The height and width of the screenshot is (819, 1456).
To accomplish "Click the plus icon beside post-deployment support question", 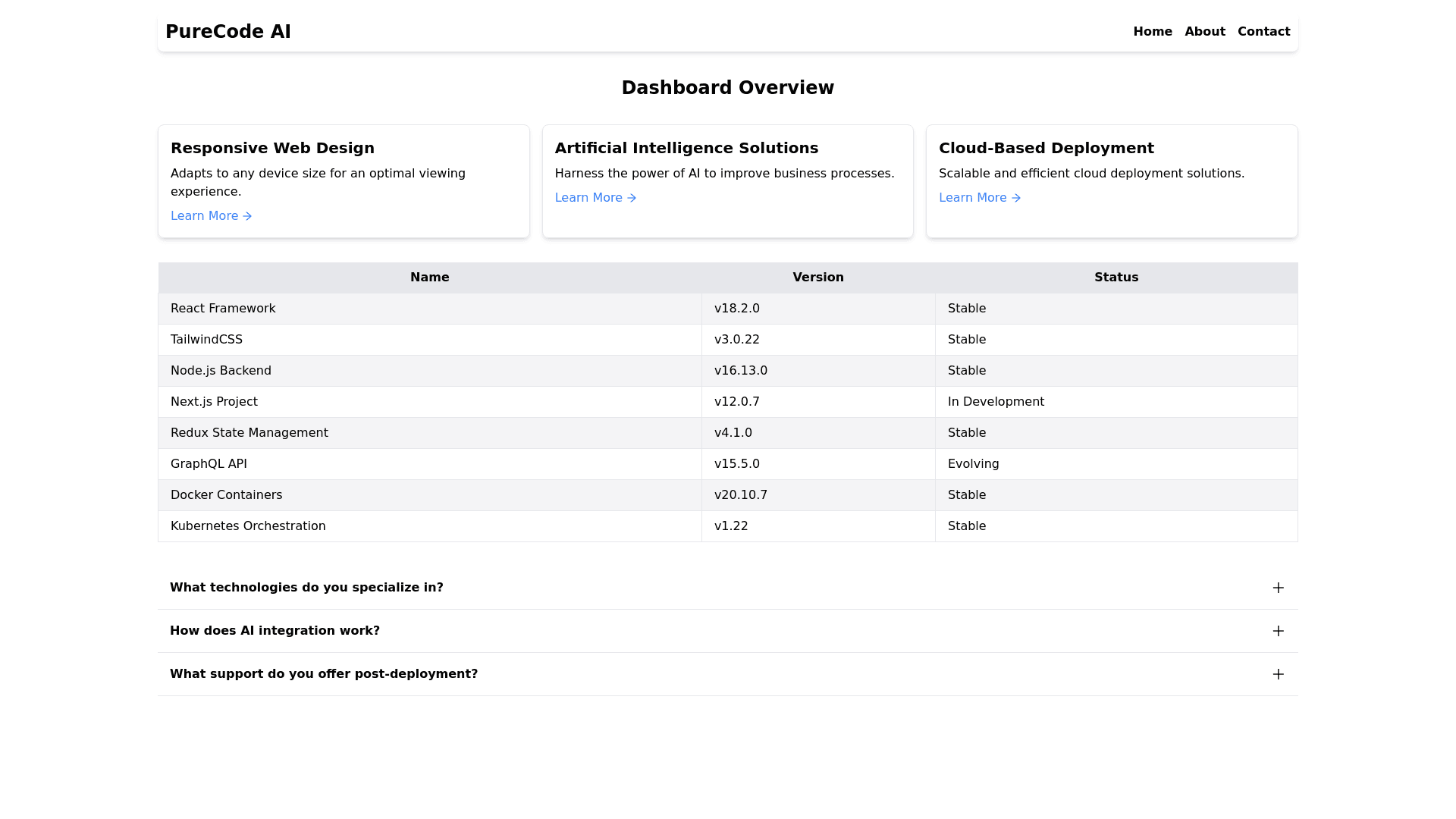I will pyautogui.click(x=1278, y=674).
